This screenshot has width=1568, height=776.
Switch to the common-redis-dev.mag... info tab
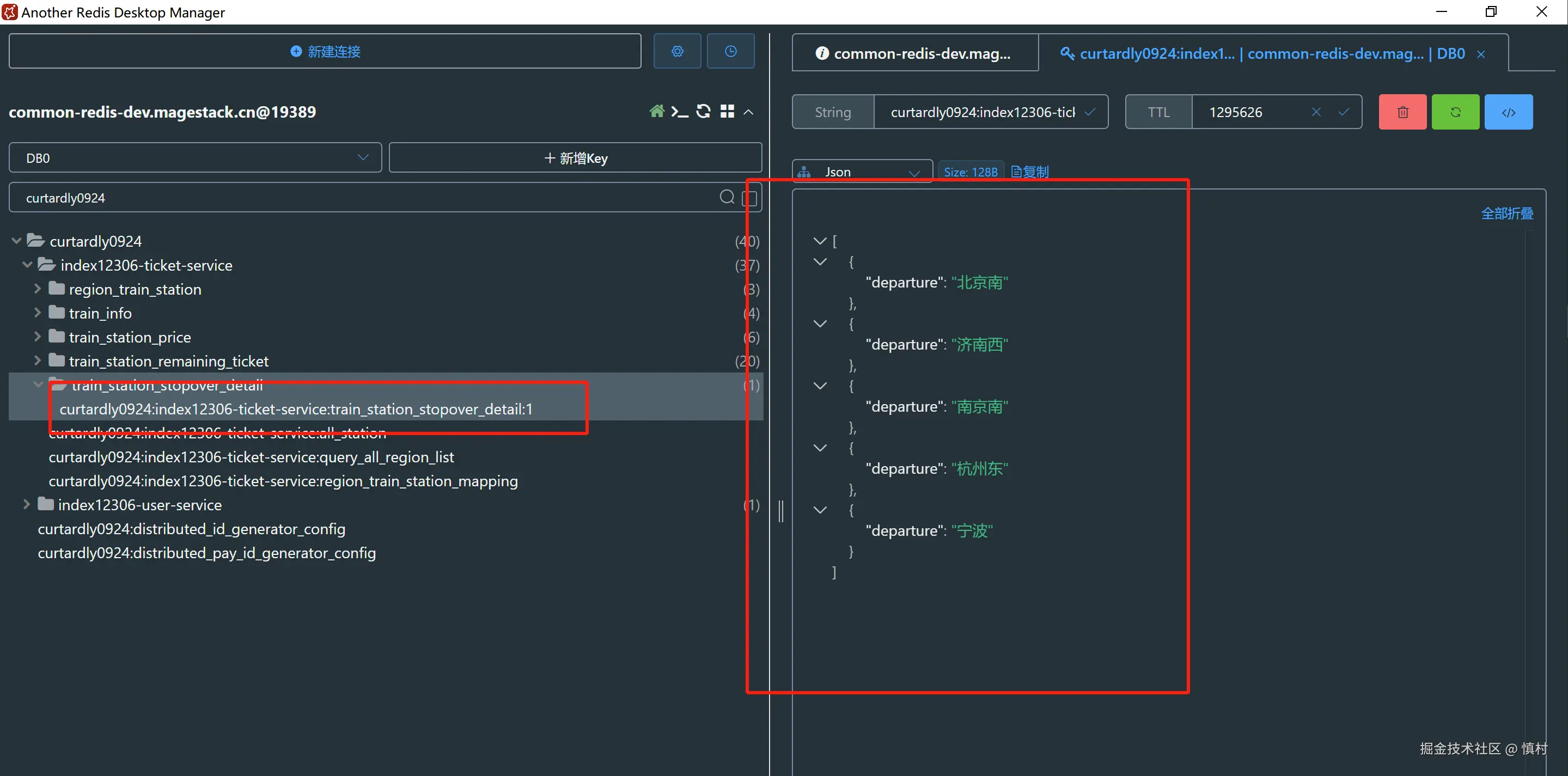click(914, 53)
